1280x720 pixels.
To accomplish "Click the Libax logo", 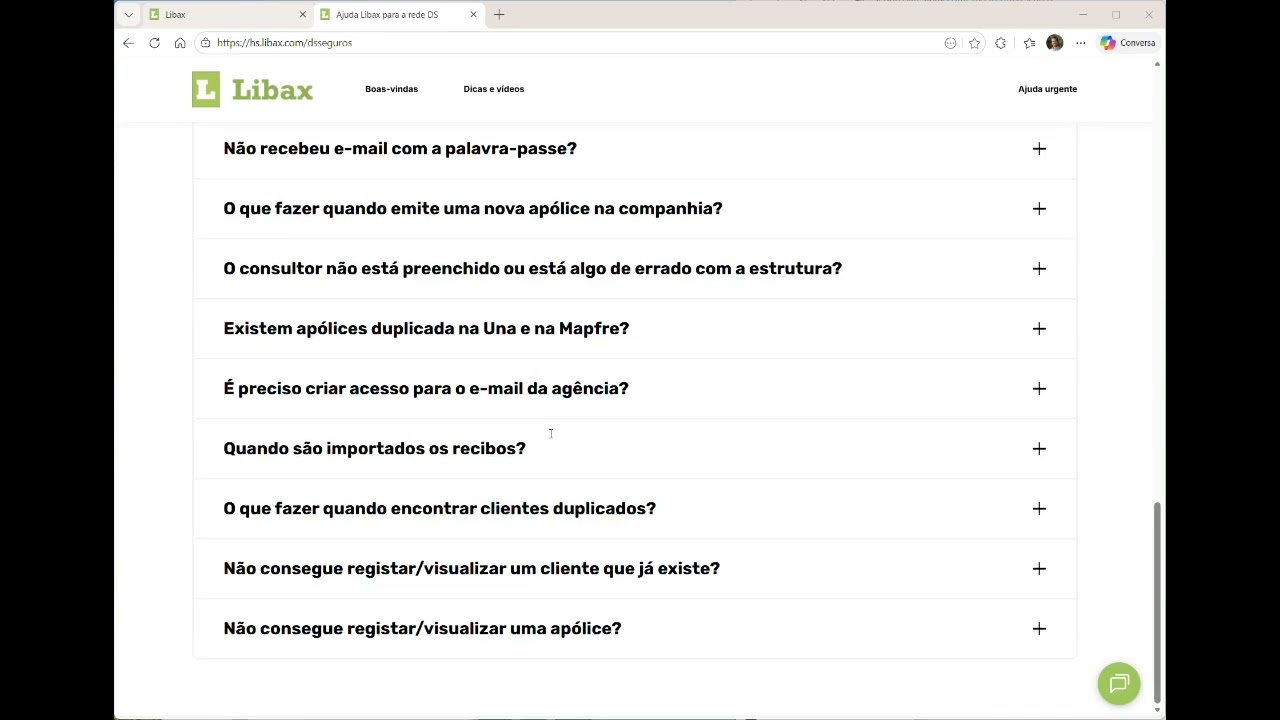I will pos(252,89).
